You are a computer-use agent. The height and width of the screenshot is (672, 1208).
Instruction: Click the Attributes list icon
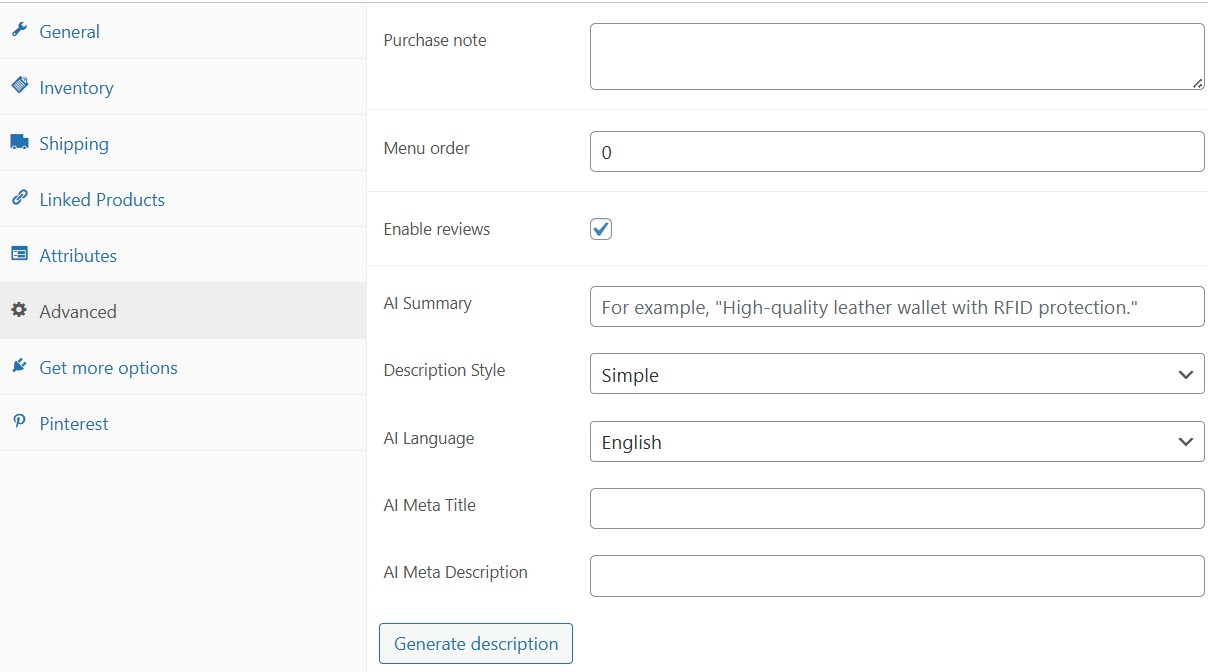tap(19, 254)
